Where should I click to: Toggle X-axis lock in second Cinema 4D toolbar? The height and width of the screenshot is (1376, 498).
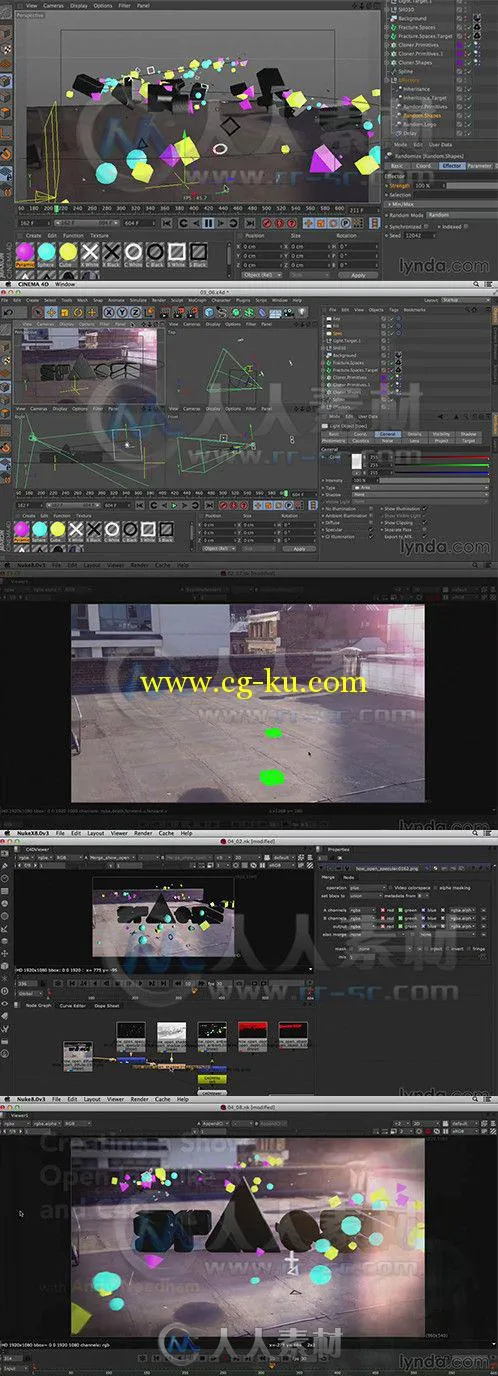coord(107,312)
